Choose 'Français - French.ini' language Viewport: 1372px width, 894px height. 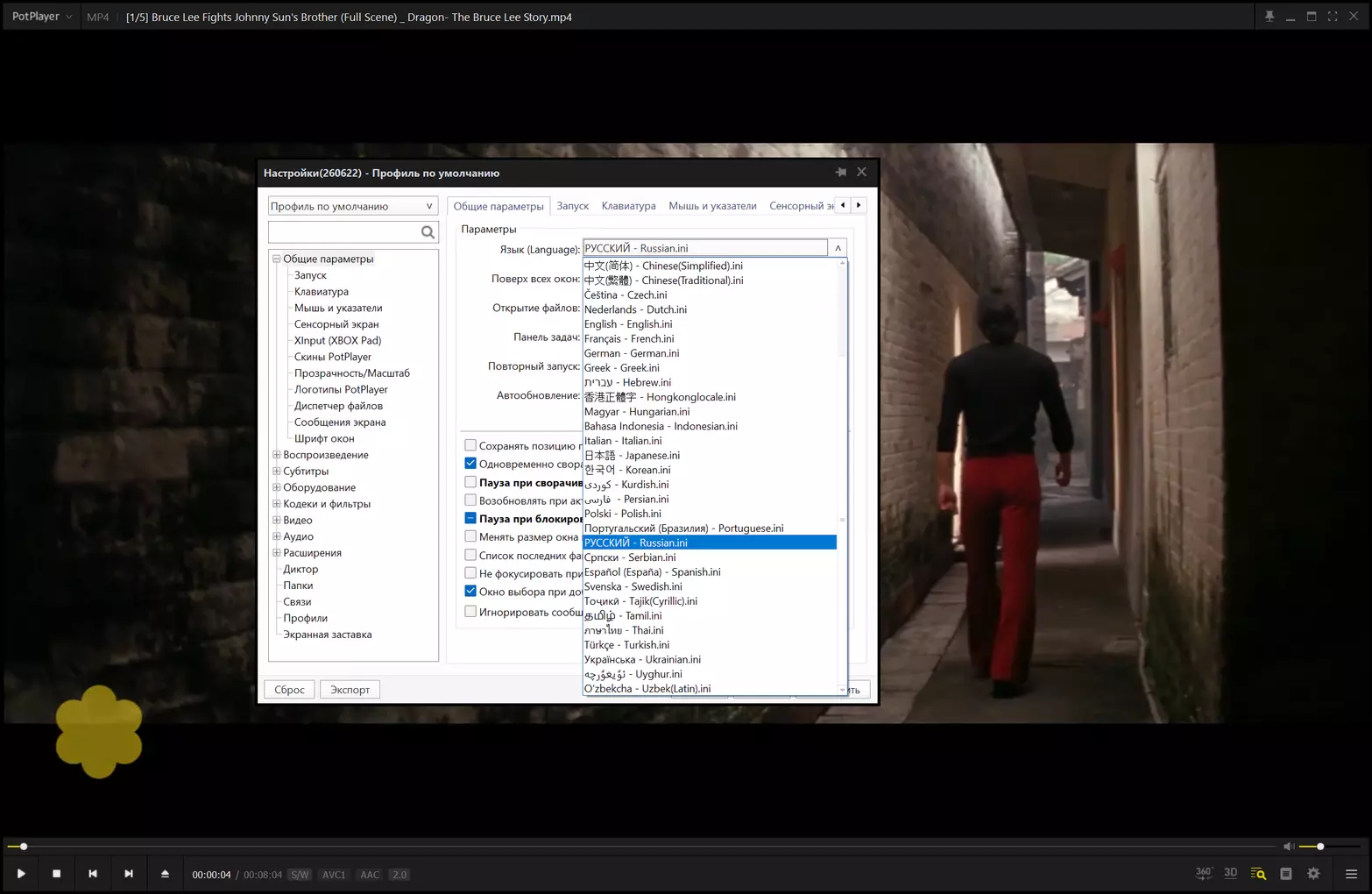tap(710, 338)
